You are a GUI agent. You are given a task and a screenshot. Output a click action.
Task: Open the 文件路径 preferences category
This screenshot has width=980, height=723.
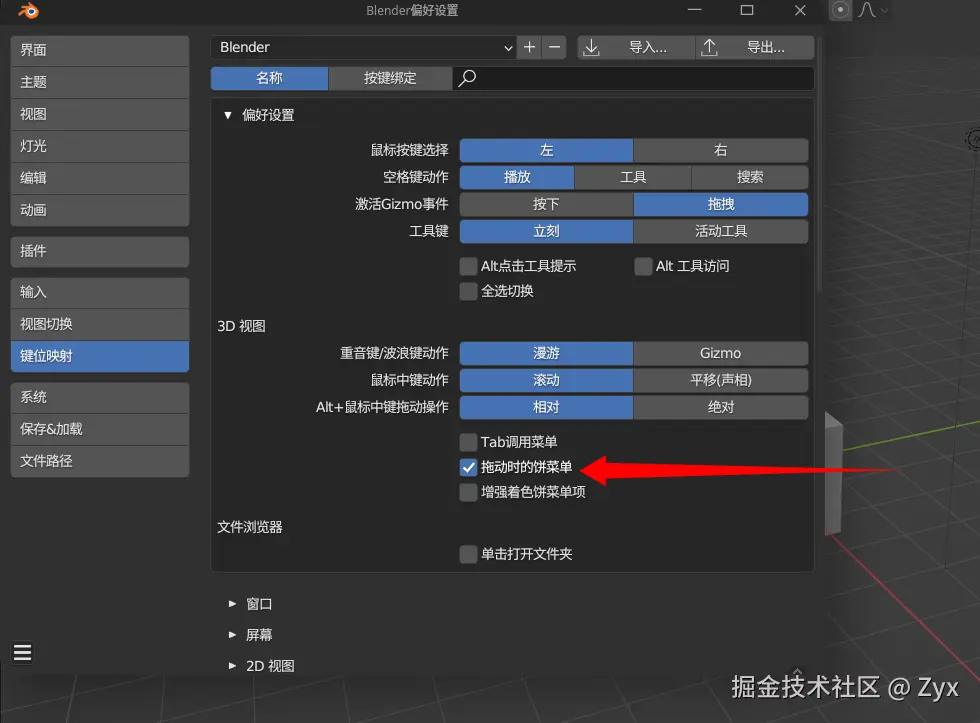[100, 461]
